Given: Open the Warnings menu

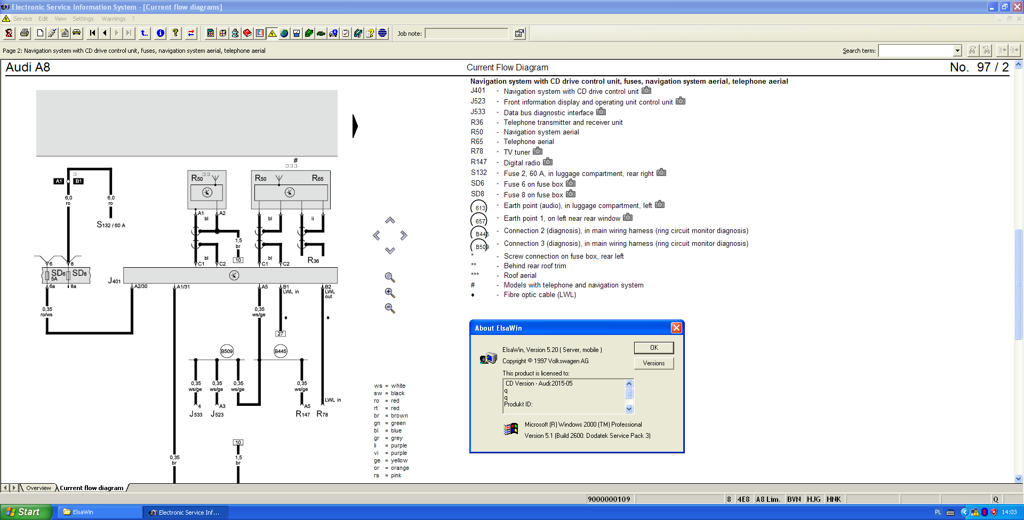Looking at the screenshot, I should 113,19.
